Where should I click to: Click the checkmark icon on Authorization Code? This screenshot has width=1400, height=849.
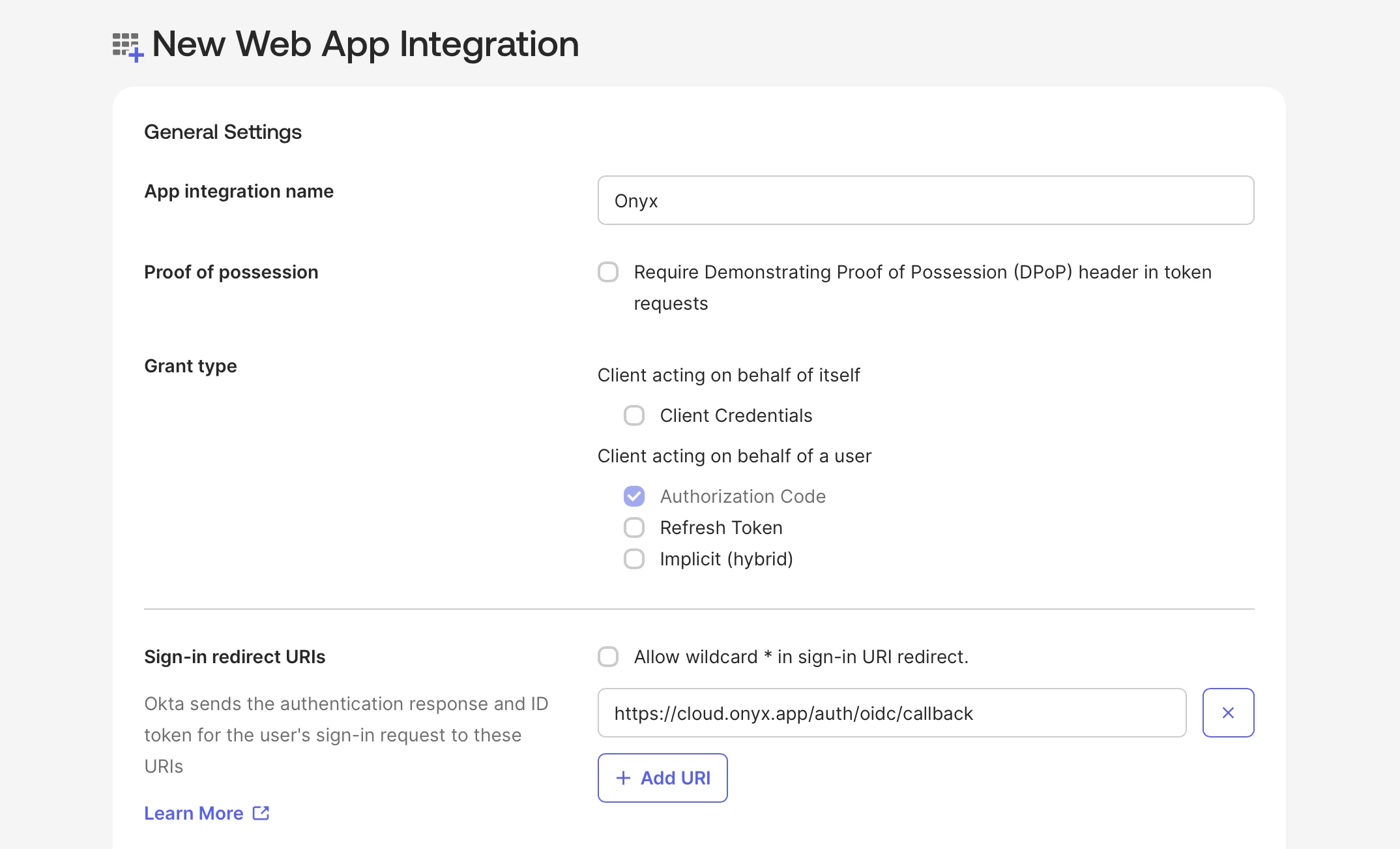[x=633, y=496]
